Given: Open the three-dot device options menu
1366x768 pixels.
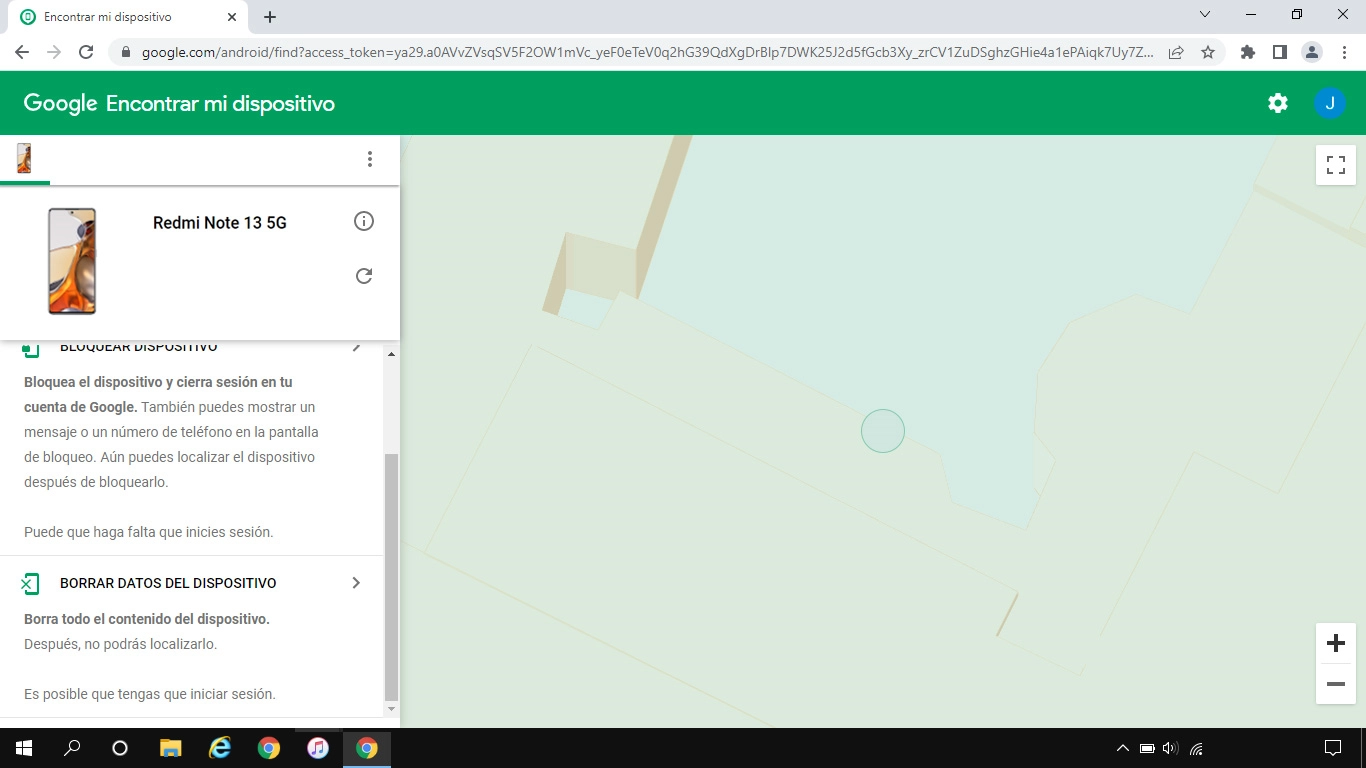Looking at the screenshot, I should pos(370,159).
